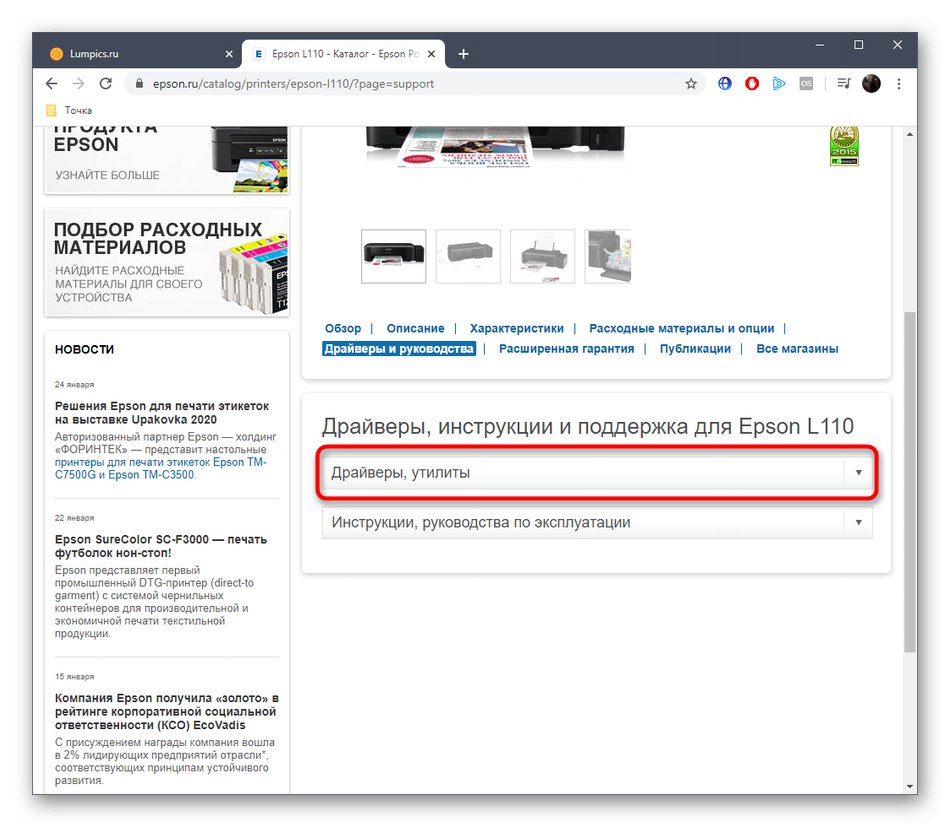The height and width of the screenshot is (827, 950).
Task: Click the blue video downloader extension icon
Action: pos(779,84)
